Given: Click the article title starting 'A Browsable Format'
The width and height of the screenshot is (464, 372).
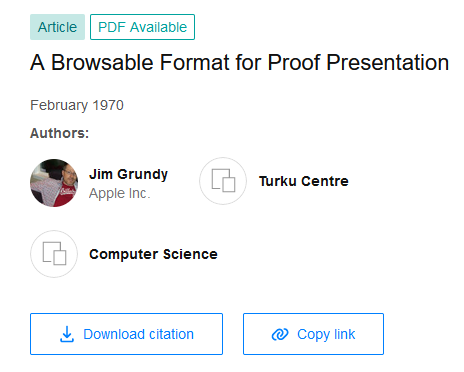Looking at the screenshot, I should point(239,62).
